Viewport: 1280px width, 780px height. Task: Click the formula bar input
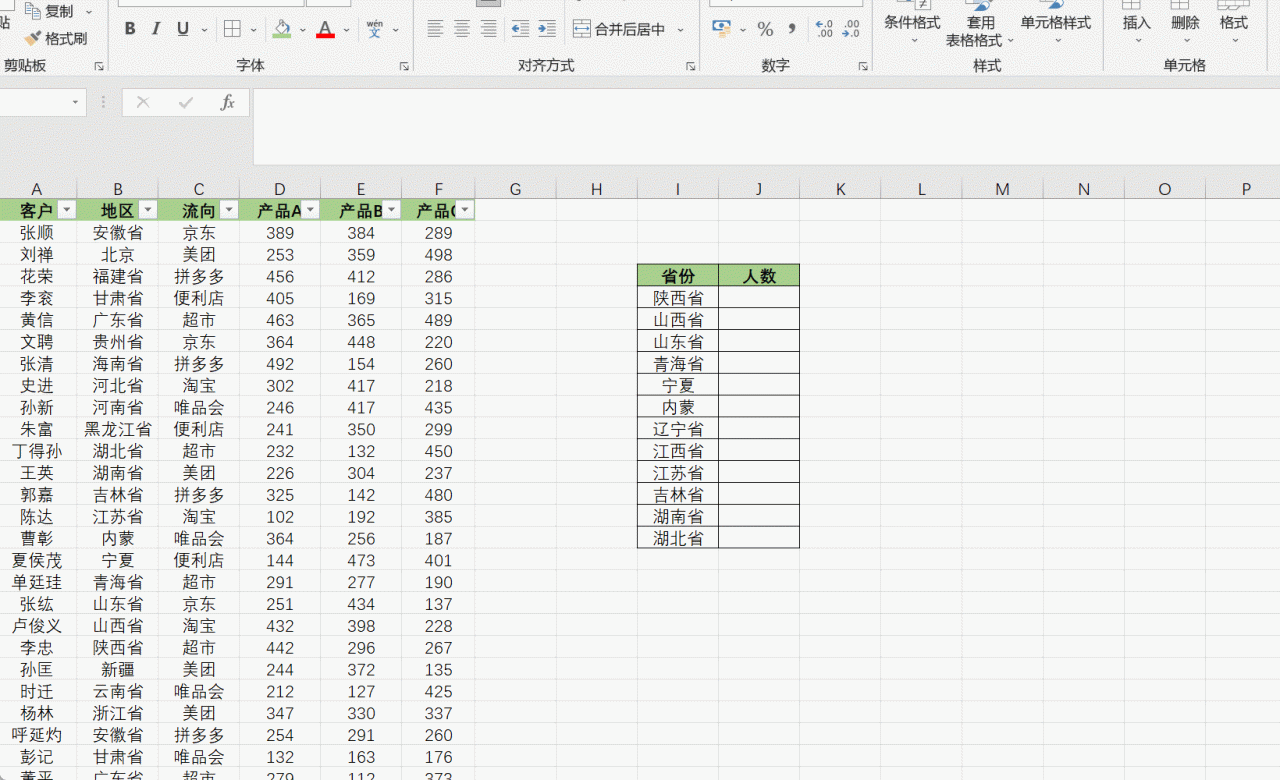[766, 126]
